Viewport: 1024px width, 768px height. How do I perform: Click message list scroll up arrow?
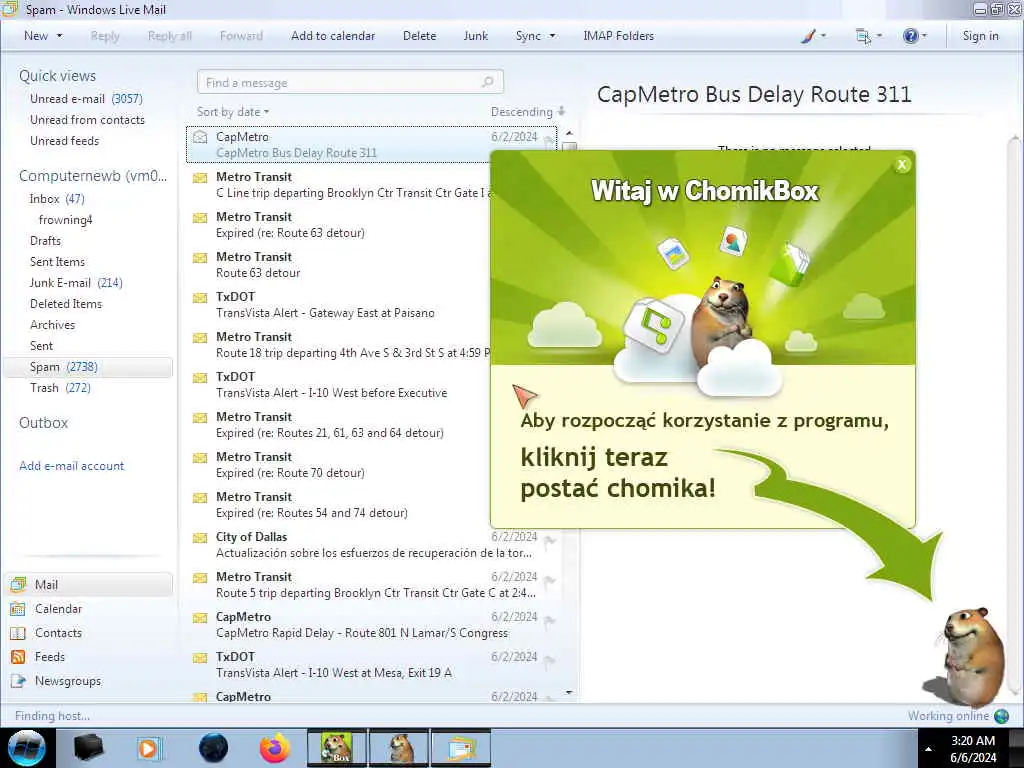pyautogui.click(x=569, y=133)
